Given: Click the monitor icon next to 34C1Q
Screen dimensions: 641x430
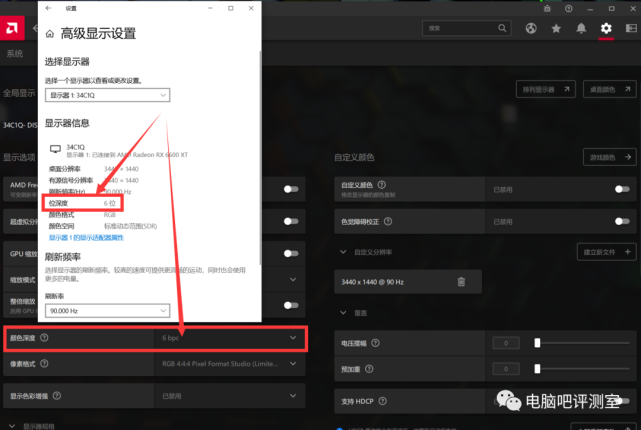Looking at the screenshot, I should [x=55, y=149].
